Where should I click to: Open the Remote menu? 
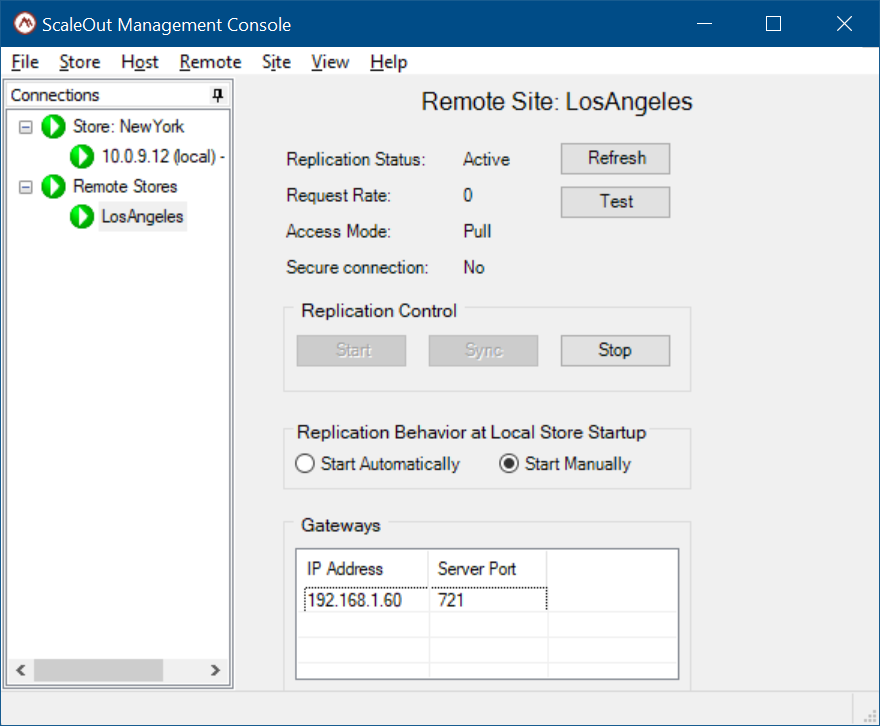[210, 62]
